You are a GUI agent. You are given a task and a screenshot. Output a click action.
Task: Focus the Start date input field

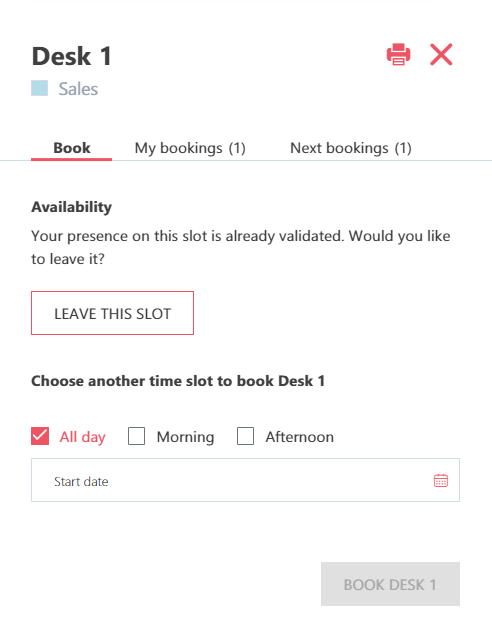click(x=245, y=480)
